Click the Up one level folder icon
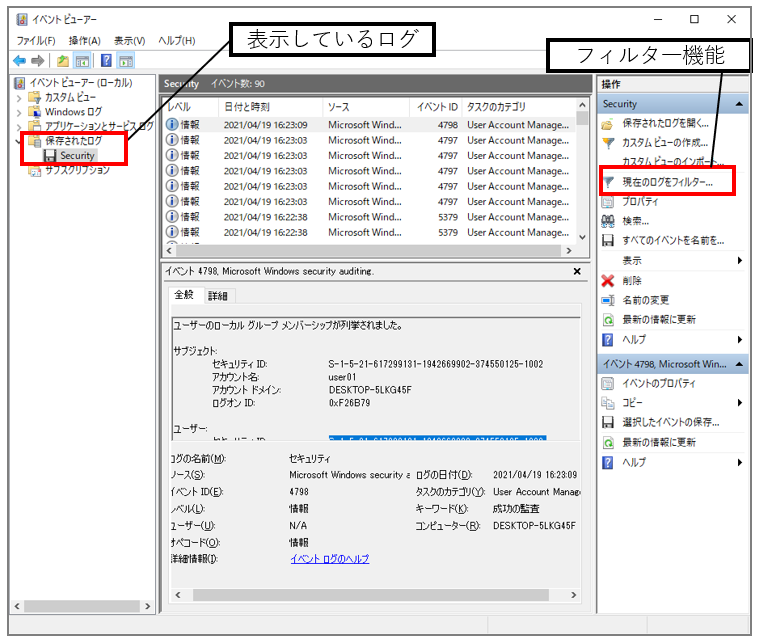The image size is (759, 641). pyautogui.click(x=62, y=61)
